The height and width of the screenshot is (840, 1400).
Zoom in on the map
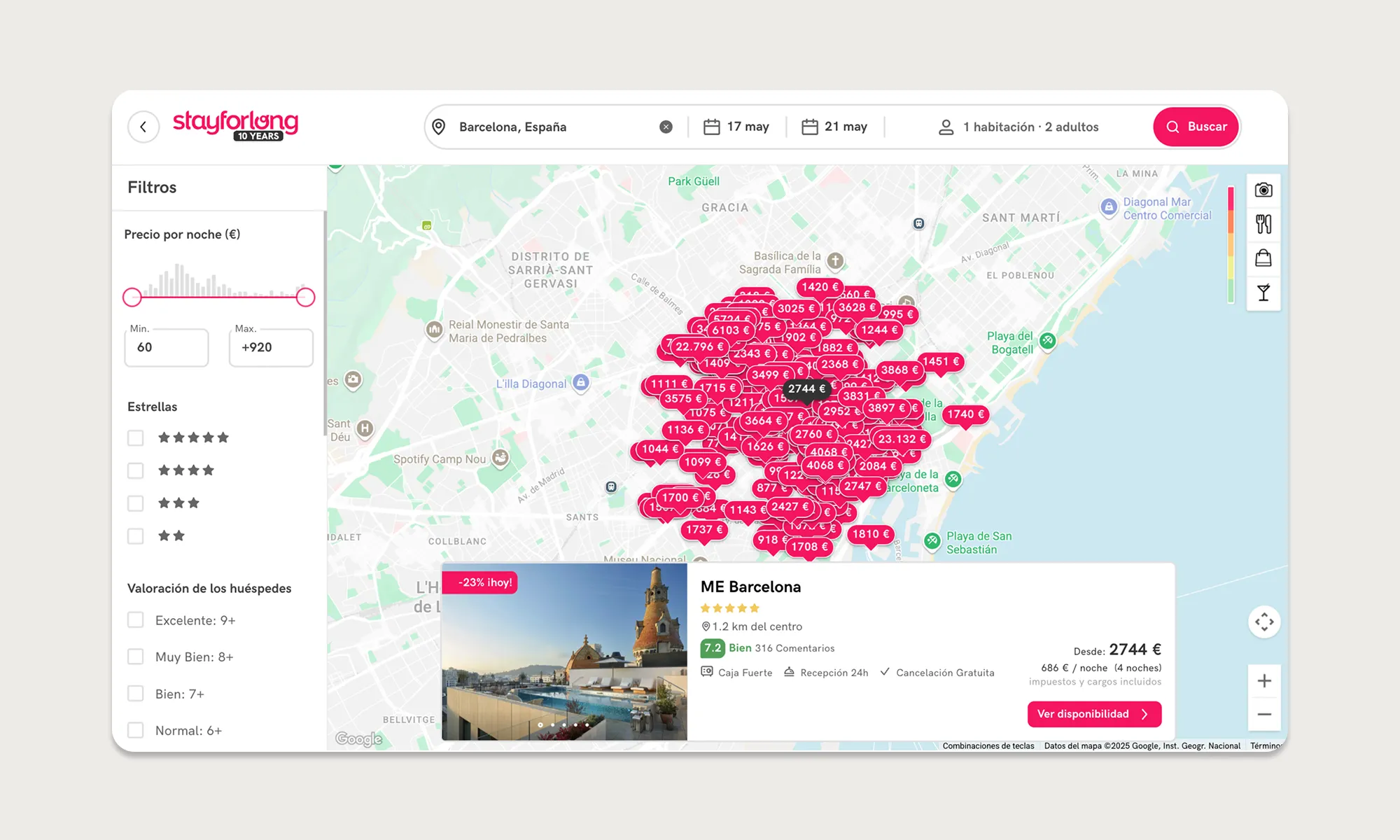[x=1264, y=681]
